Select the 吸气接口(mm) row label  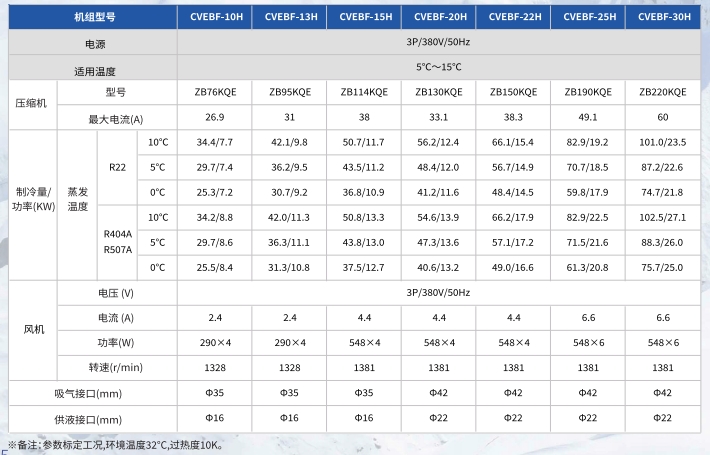[x=88, y=393]
